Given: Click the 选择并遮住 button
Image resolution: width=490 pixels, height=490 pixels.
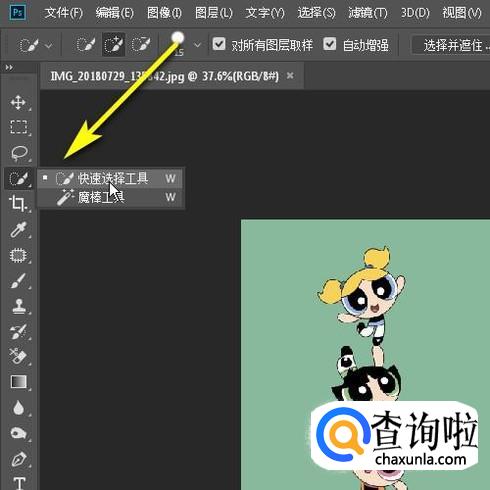Looking at the screenshot, I should coord(451,45).
